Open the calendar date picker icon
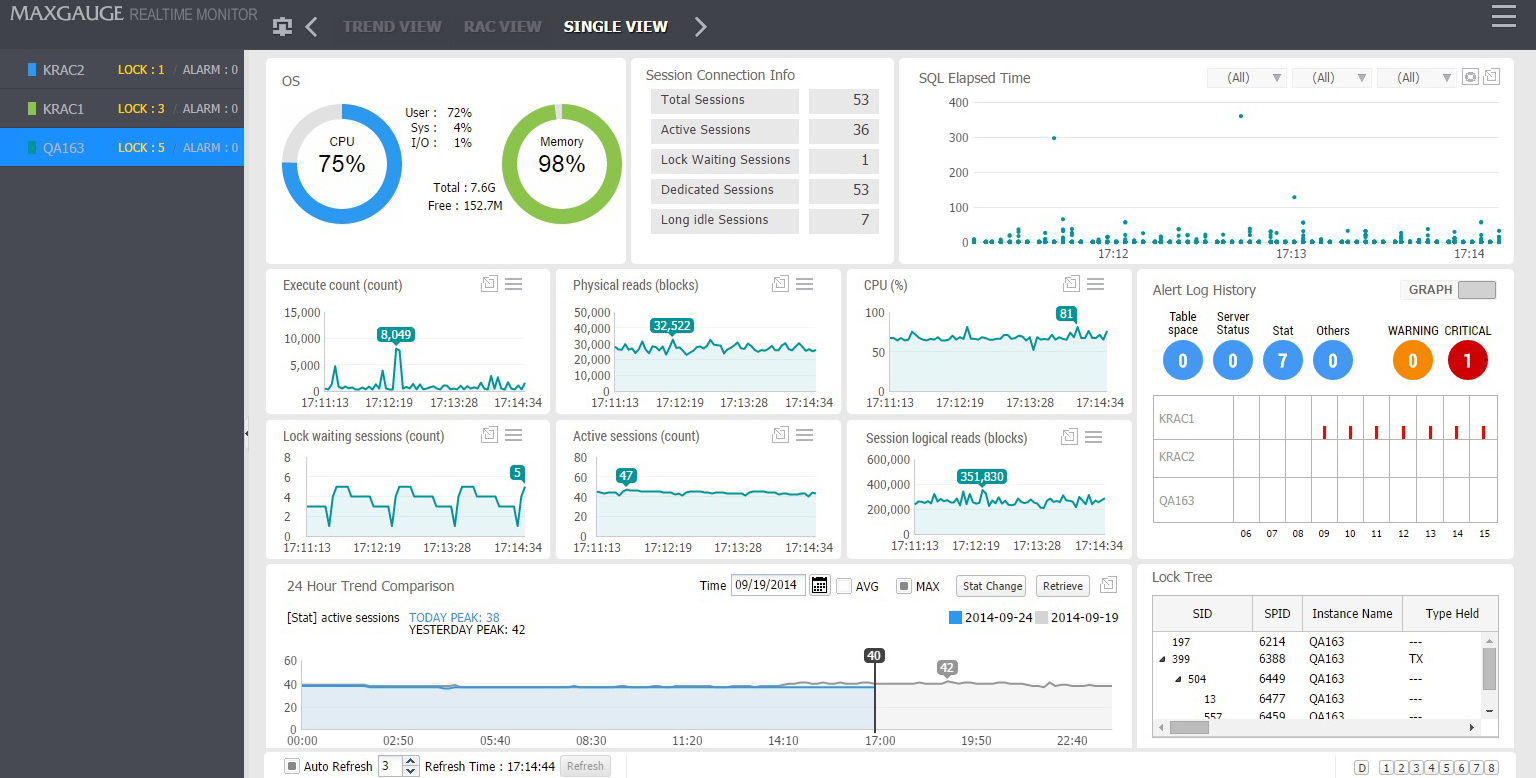 (820, 586)
